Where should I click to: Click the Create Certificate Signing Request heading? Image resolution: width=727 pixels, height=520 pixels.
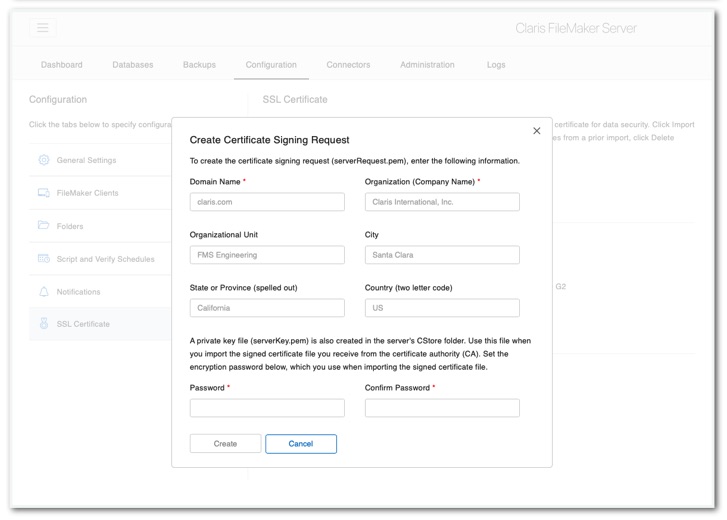269,140
